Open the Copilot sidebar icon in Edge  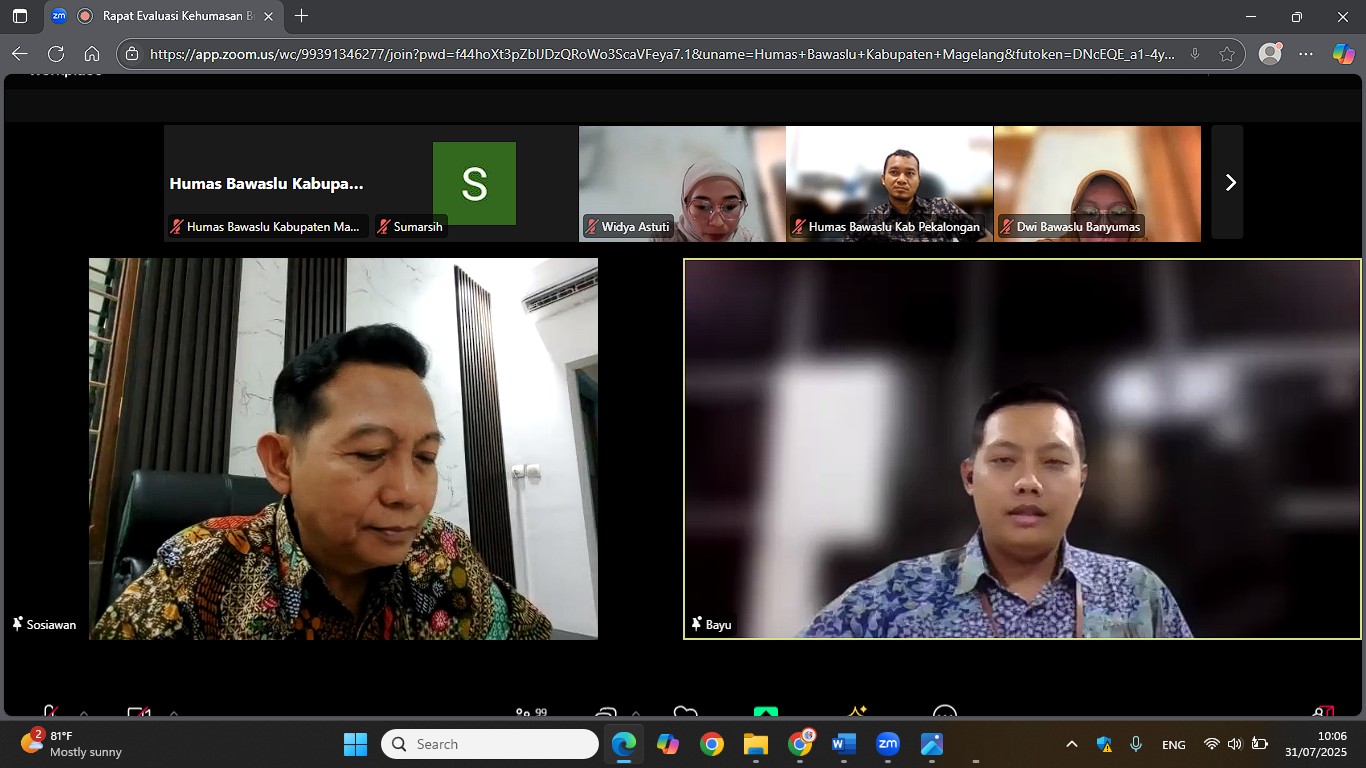[x=1343, y=54]
